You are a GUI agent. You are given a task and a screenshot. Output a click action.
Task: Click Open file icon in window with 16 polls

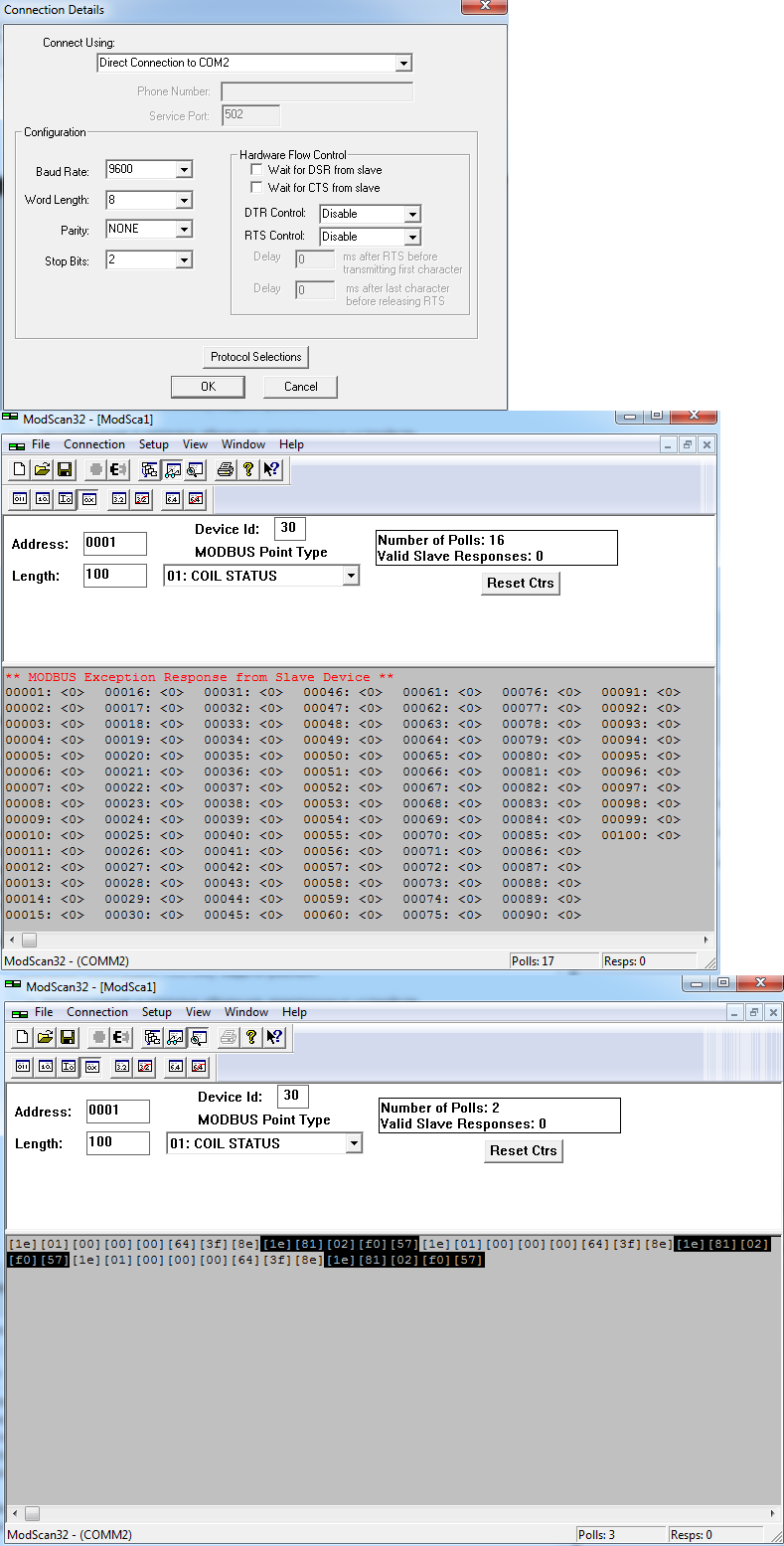(x=42, y=470)
